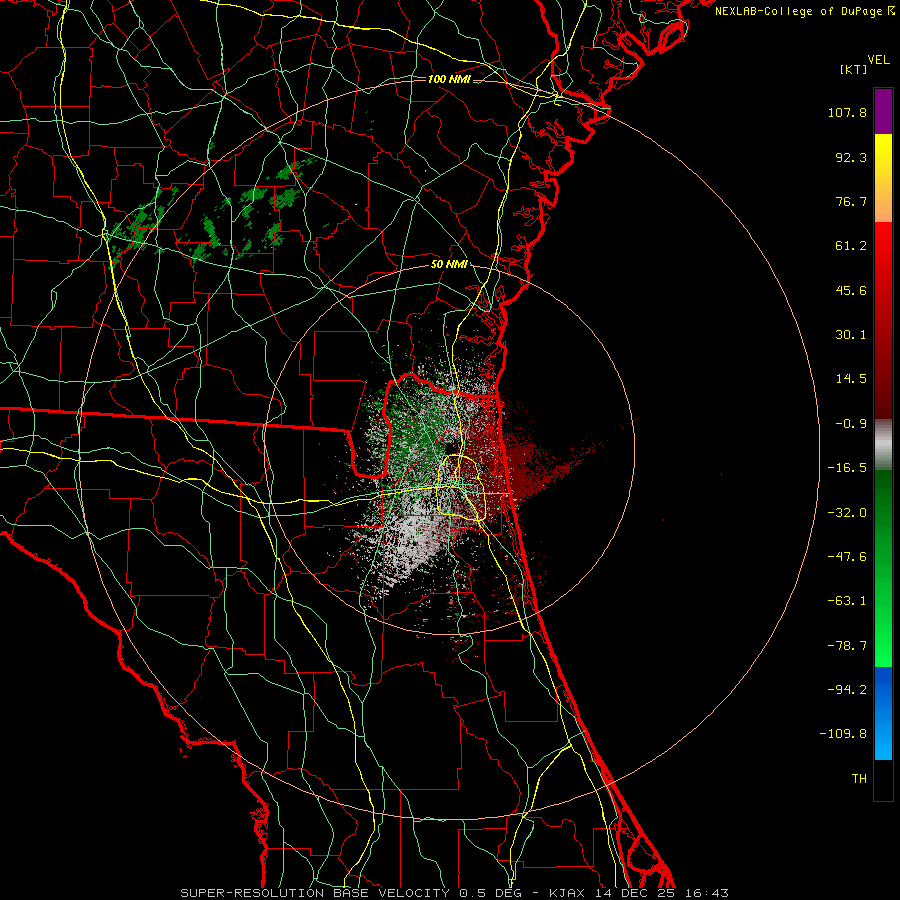Click the 45.6 velocity scale value
This screenshot has width=900, height=900.
click(851, 290)
